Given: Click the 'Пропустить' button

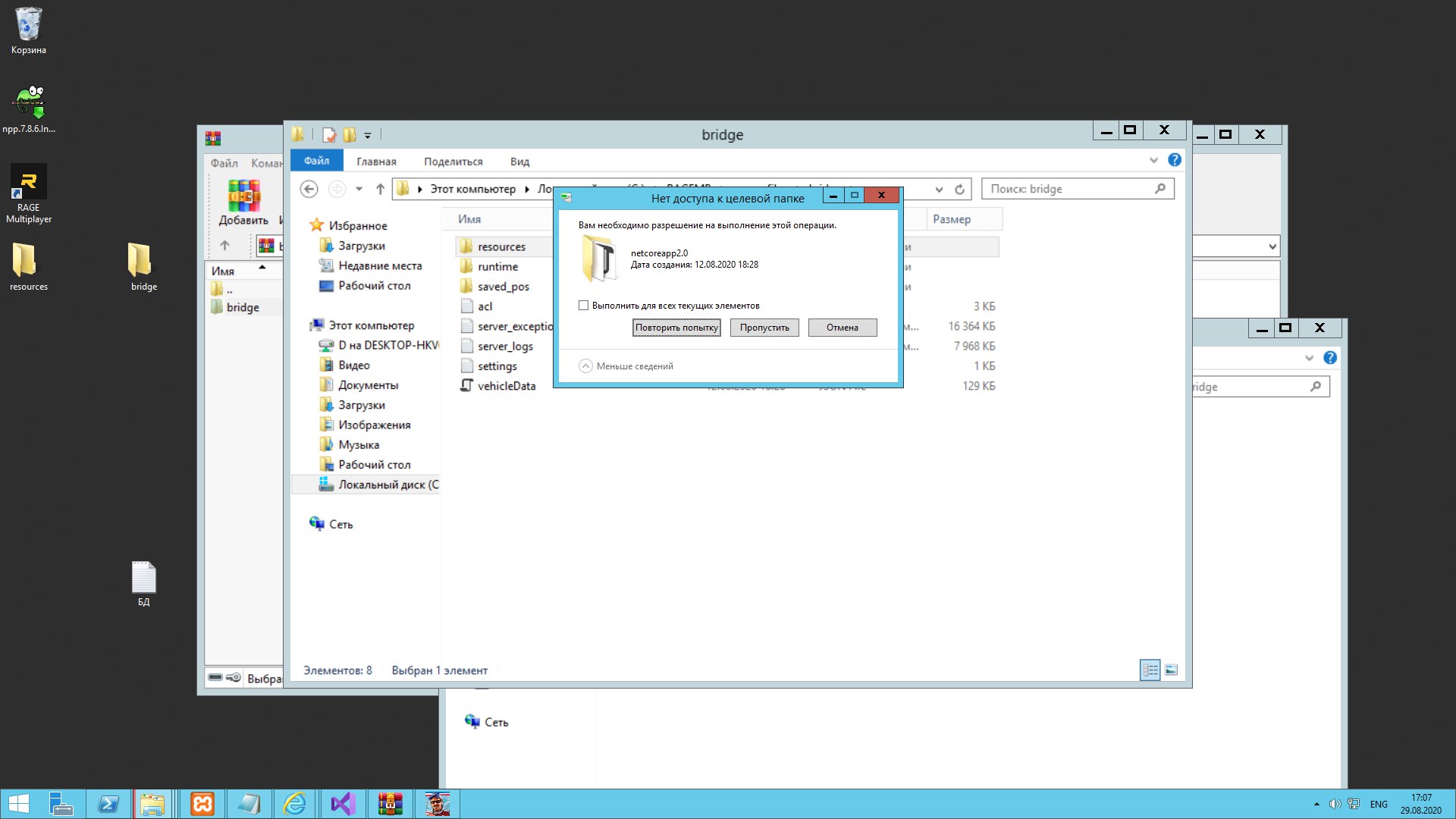Looking at the screenshot, I should (x=764, y=328).
